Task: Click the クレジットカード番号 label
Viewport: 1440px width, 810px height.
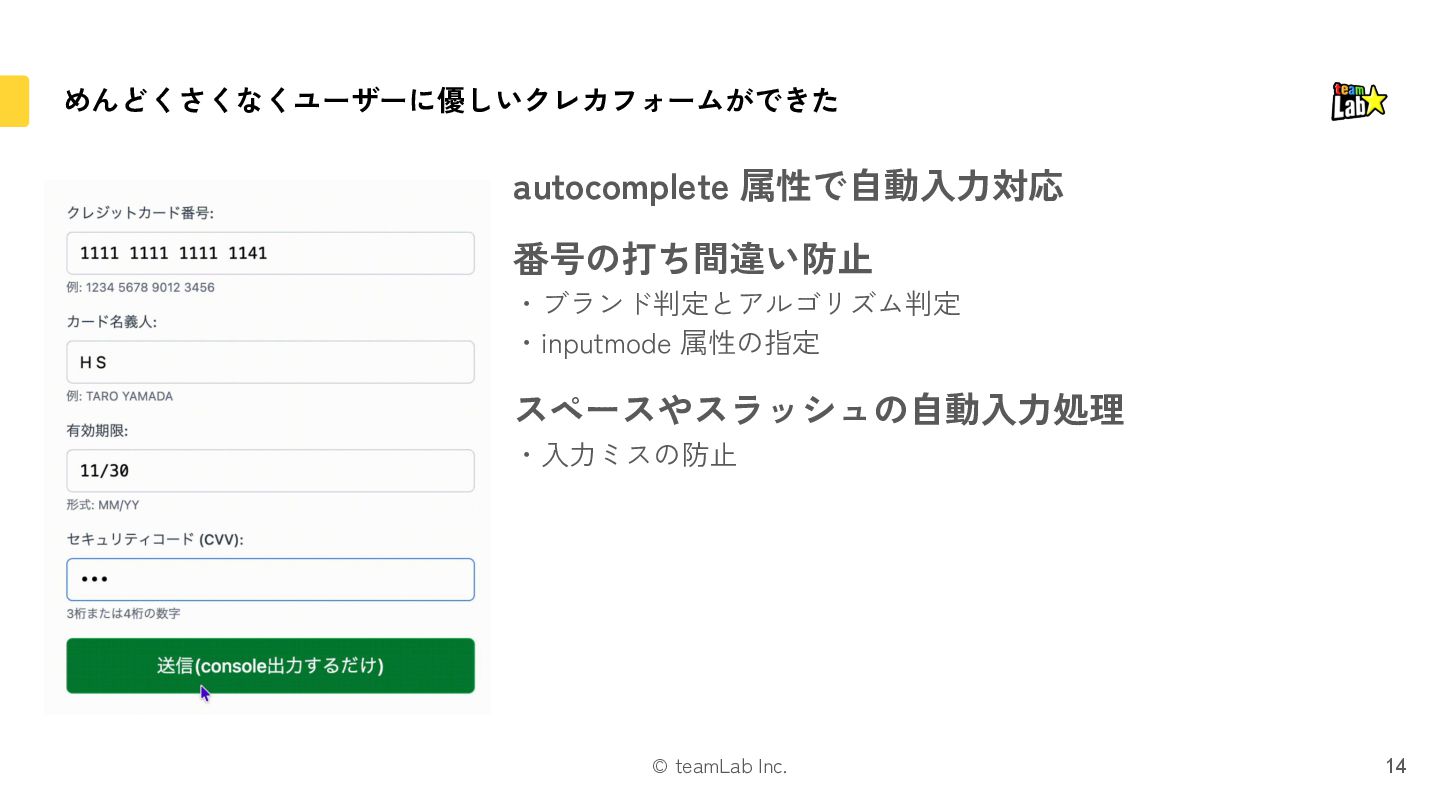Action: [140, 213]
